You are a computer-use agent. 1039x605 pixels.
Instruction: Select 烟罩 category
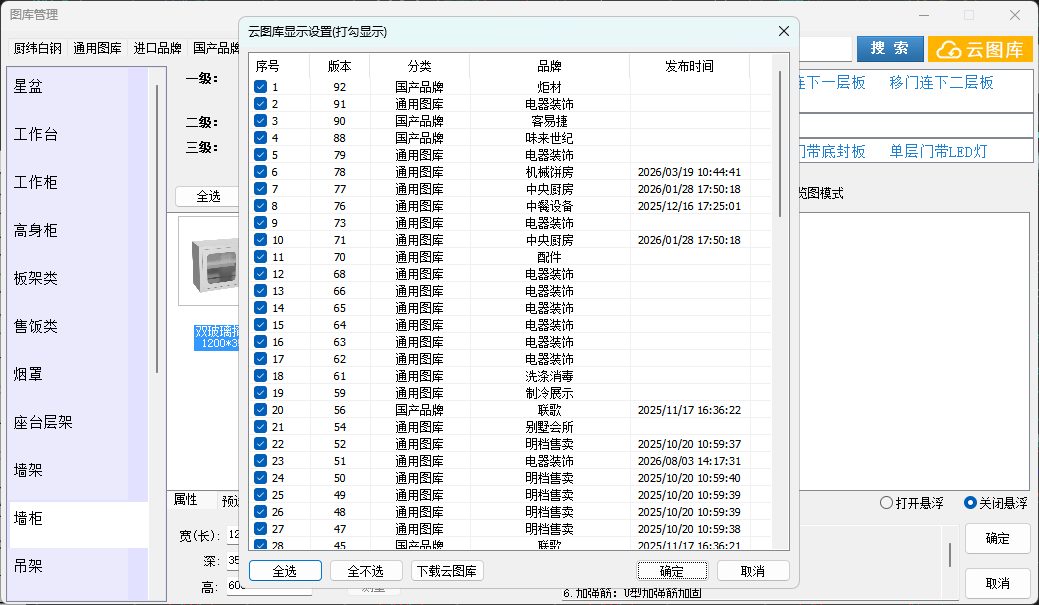tap(79, 374)
